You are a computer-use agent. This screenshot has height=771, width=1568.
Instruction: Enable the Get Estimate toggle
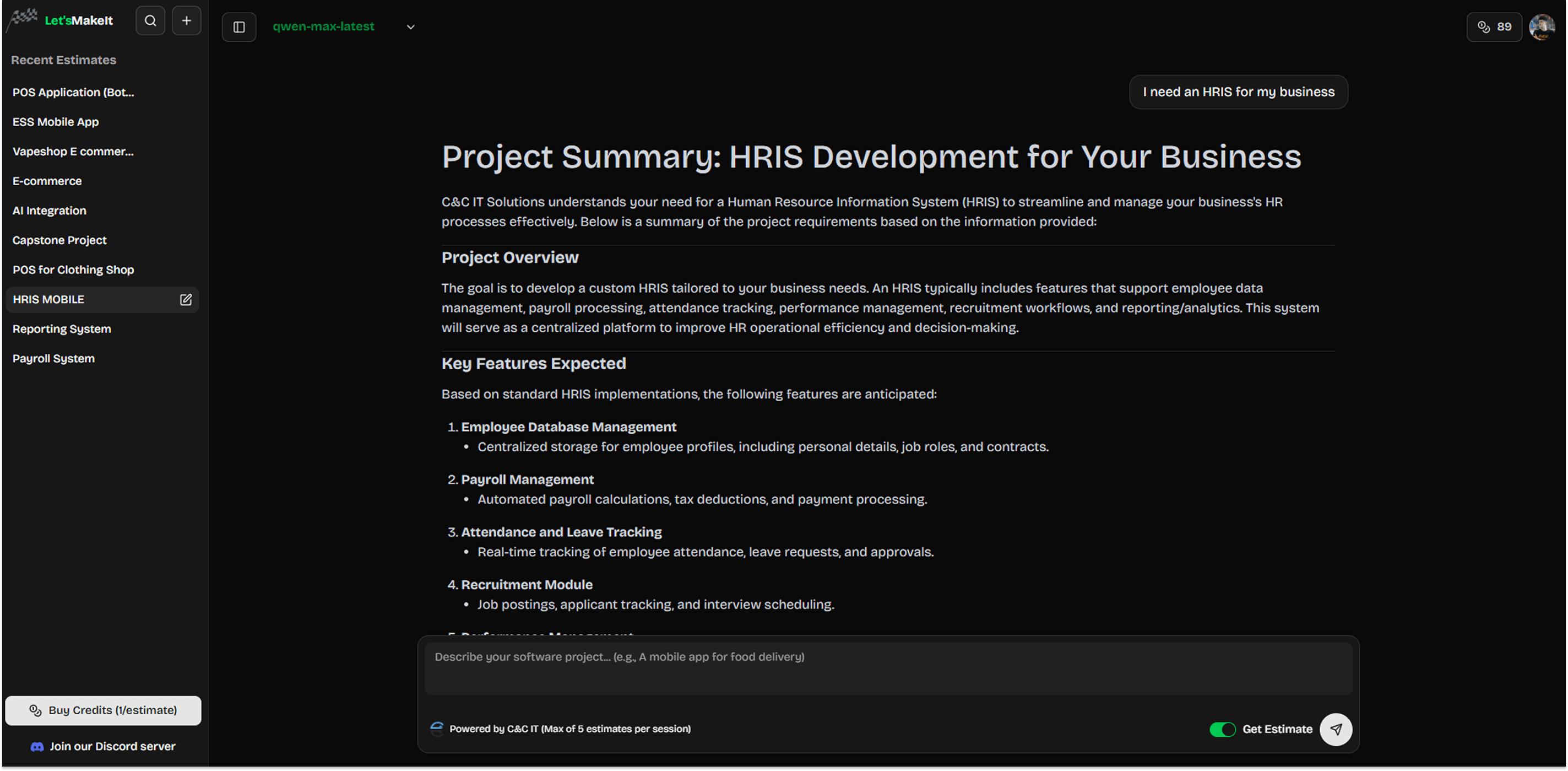coord(1222,729)
